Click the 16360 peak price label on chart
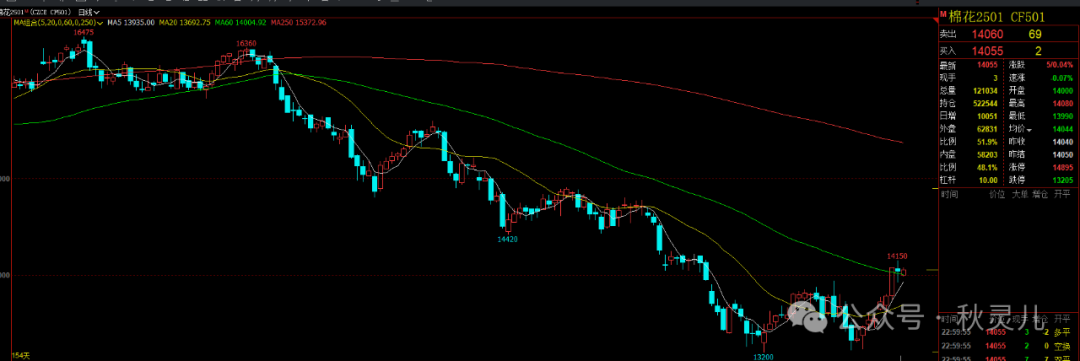 pyautogui.click(x=247, y=43)
